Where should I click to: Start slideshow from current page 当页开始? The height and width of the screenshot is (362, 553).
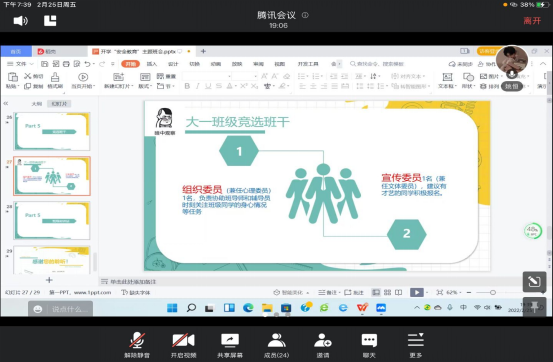(x=83, y=81)
